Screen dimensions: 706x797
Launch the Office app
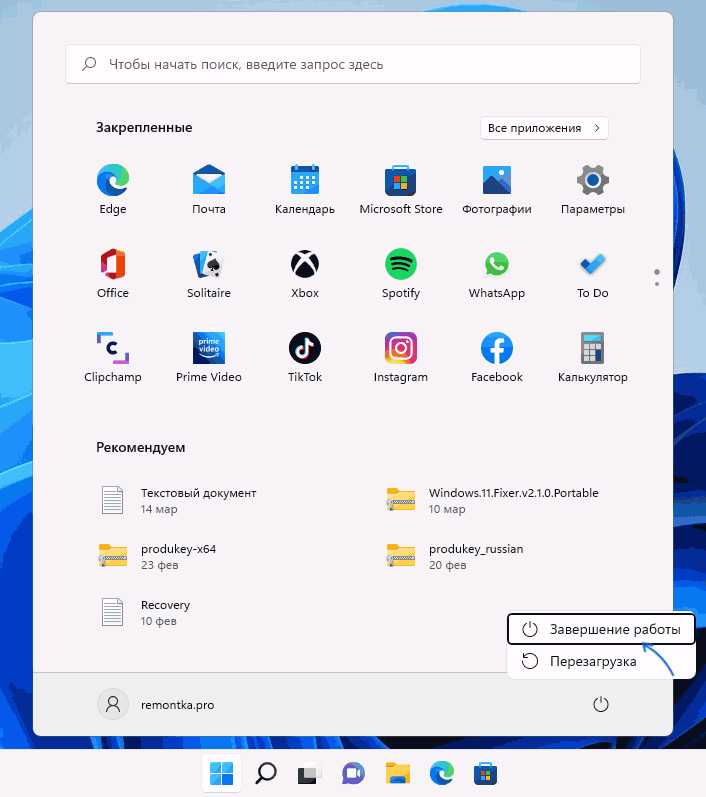coord(113,273)
